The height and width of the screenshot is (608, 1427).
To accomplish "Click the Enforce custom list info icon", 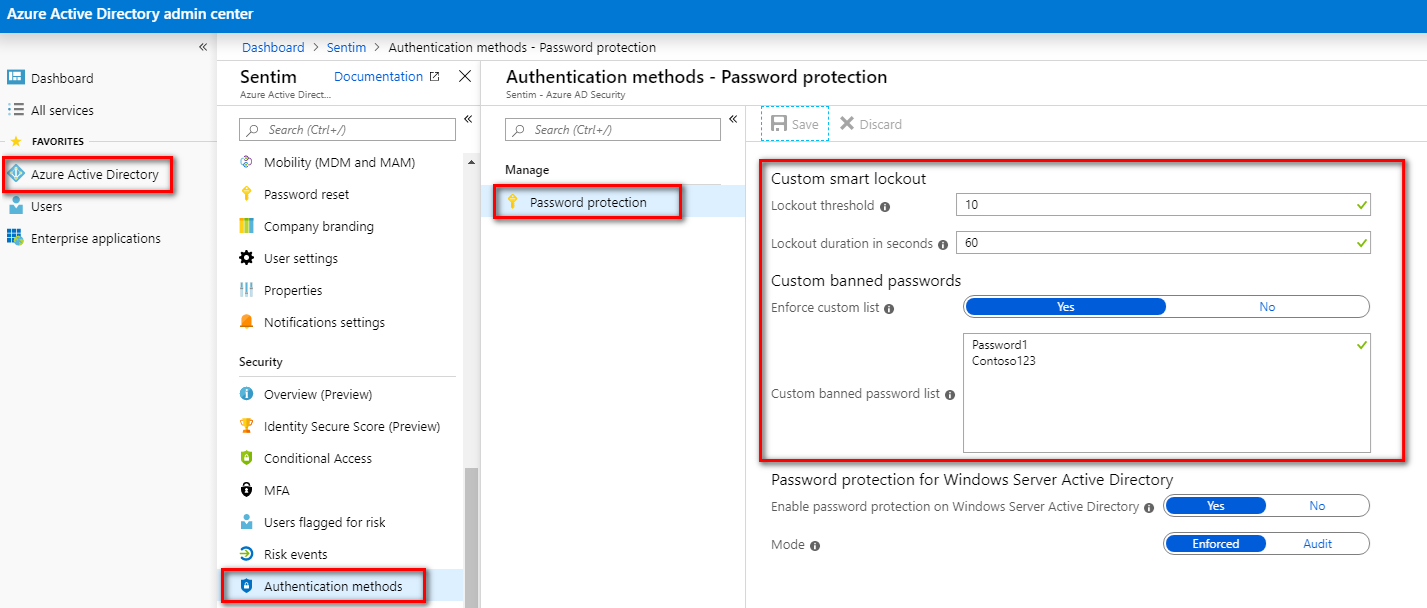I will pos(890,308).
